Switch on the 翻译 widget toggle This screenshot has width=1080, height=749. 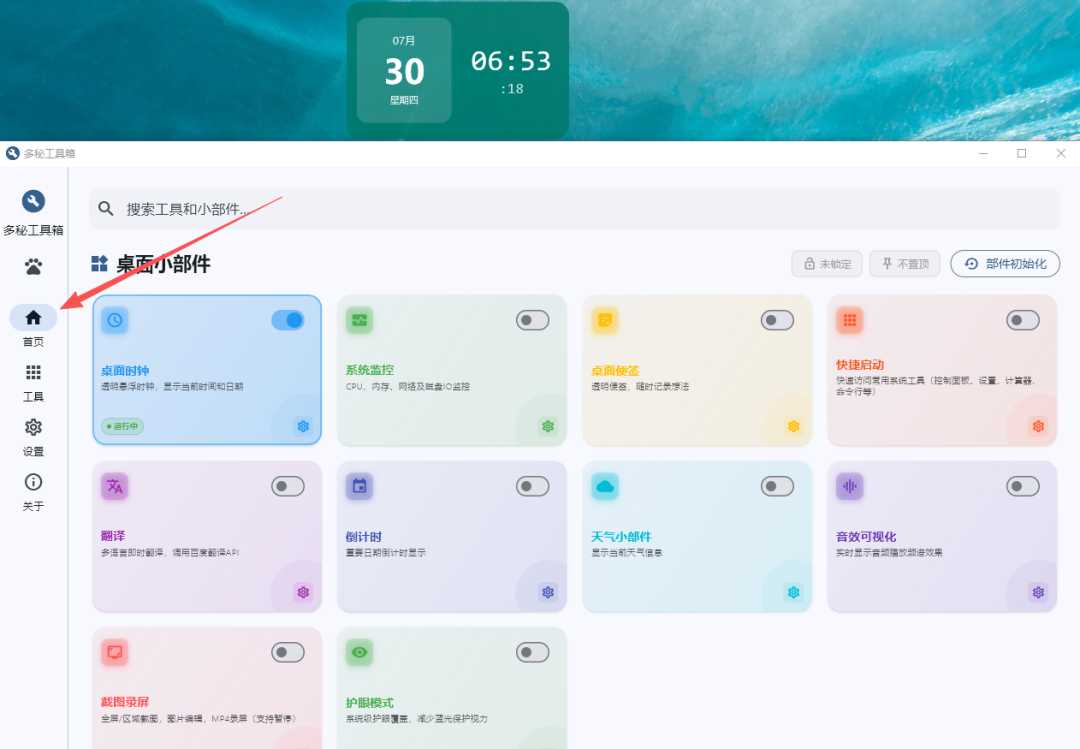click(x=288, y=486)
